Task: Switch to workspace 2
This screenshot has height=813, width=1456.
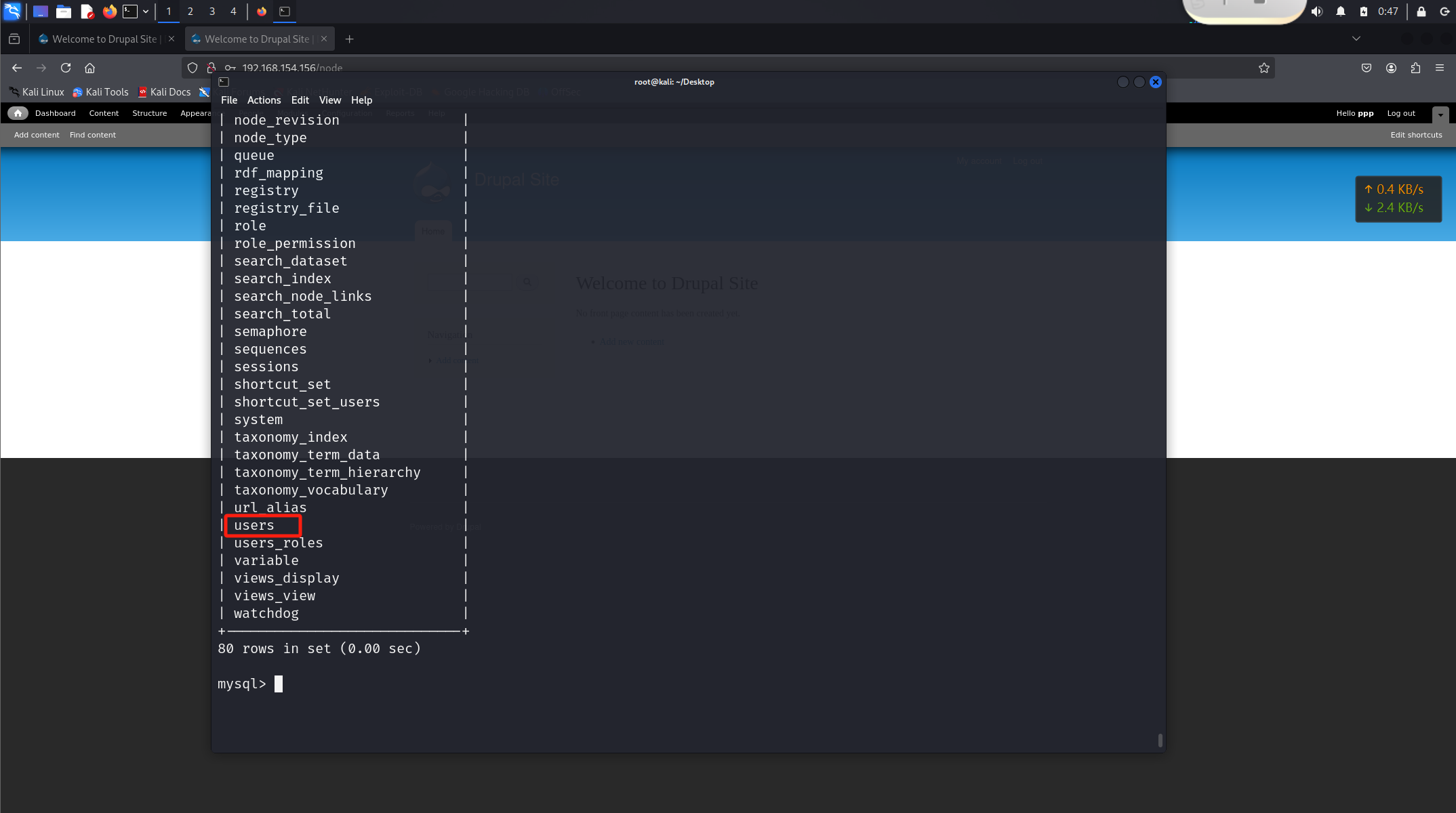Action: (190, 12)
